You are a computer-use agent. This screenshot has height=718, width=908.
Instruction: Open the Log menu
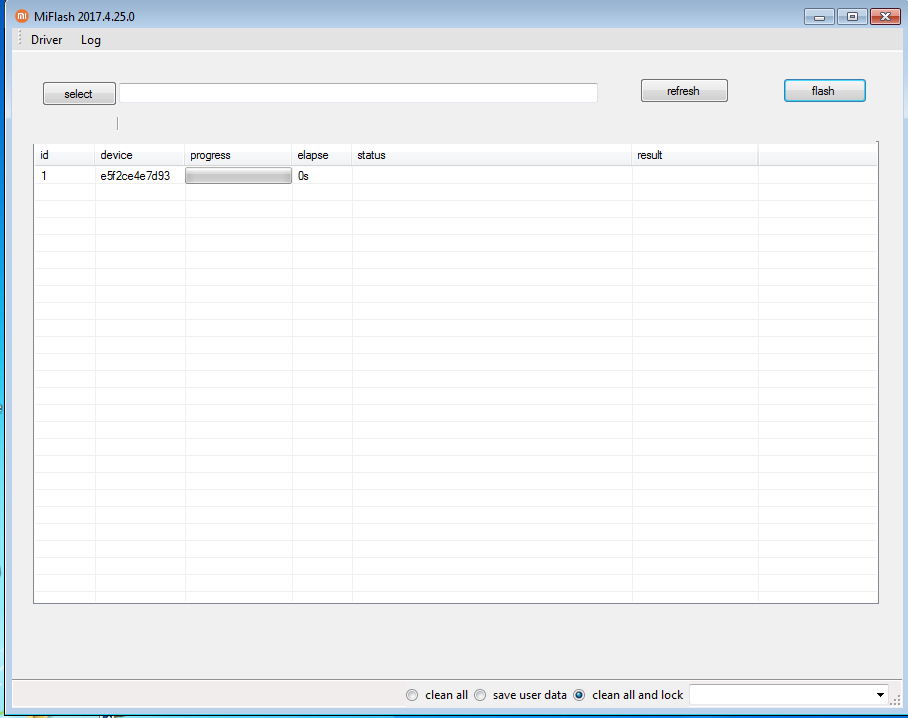(91, 40)
